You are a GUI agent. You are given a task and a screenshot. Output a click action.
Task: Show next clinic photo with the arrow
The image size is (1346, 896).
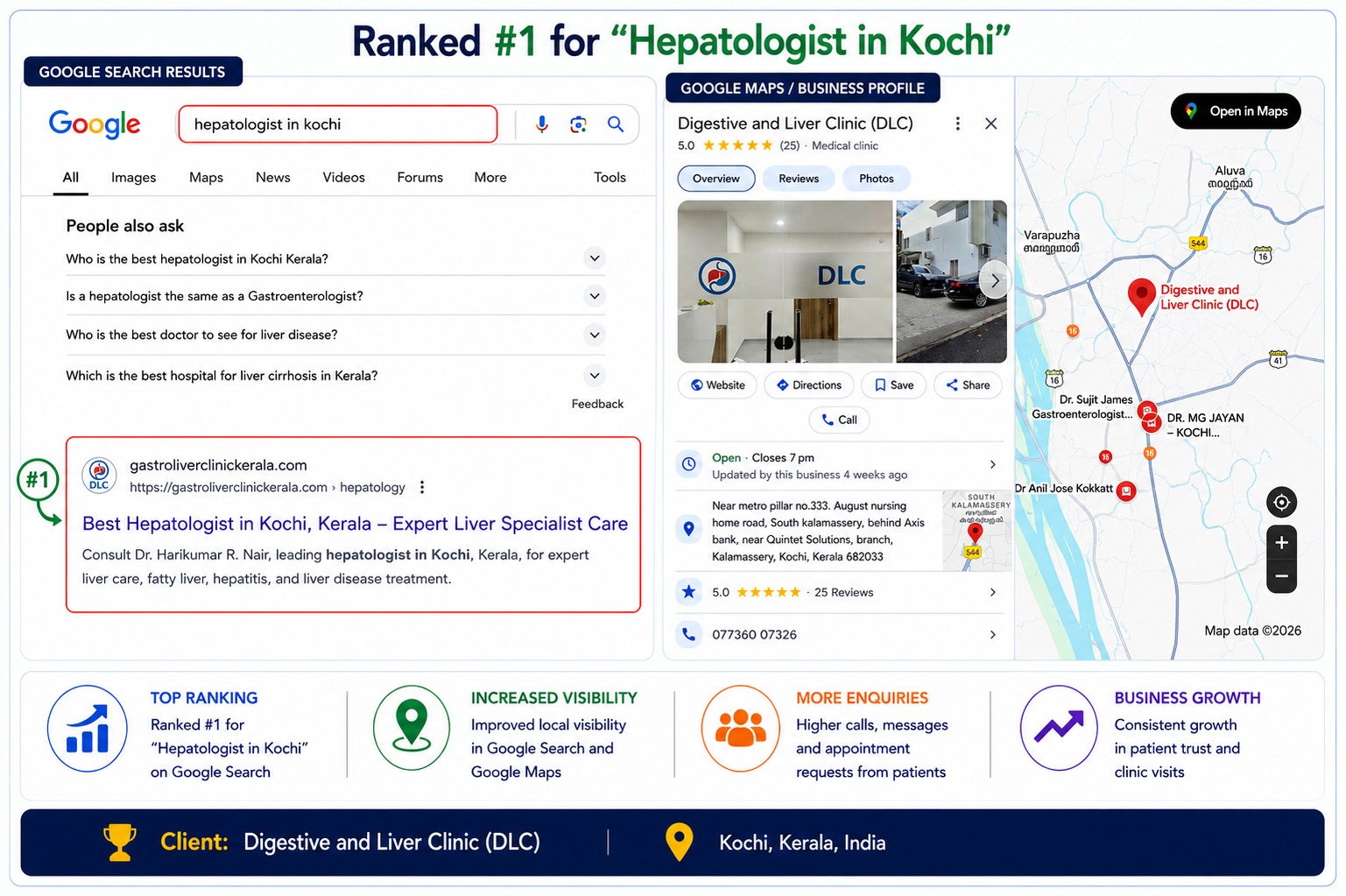pos(995,281)
